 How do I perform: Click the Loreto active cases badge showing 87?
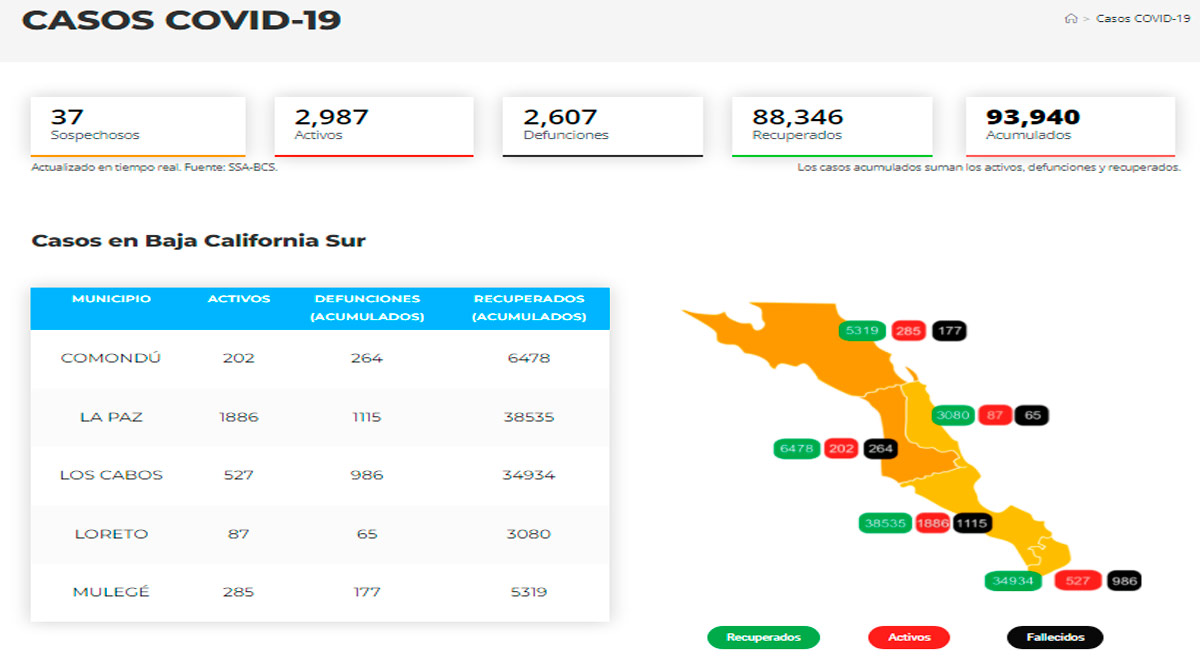click(996, 415)
